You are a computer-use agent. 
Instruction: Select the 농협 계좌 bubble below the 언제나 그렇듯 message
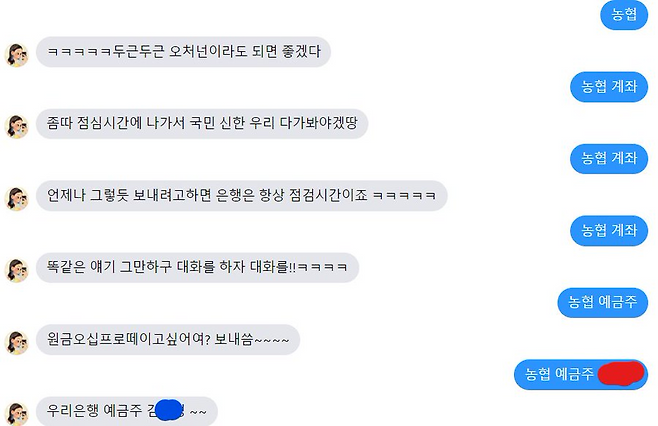coord(609,230)
